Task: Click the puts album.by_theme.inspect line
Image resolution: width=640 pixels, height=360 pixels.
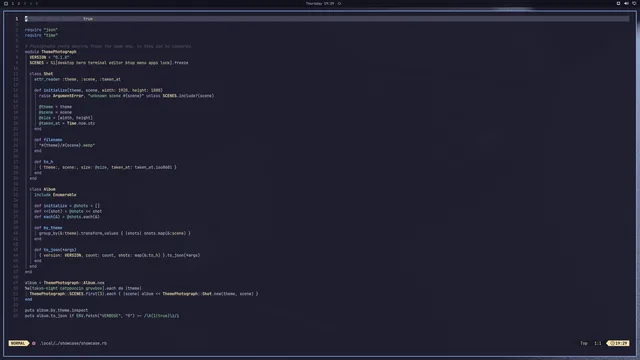Action: pos(56,310)
